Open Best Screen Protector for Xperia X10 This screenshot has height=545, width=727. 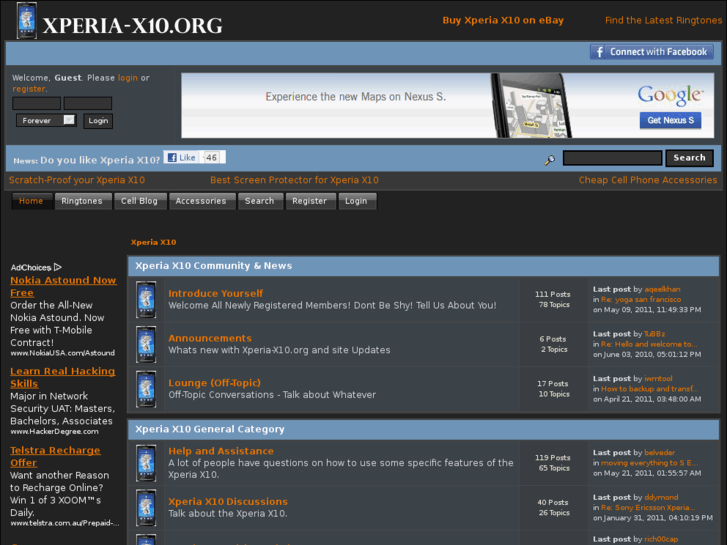point(294,180)
